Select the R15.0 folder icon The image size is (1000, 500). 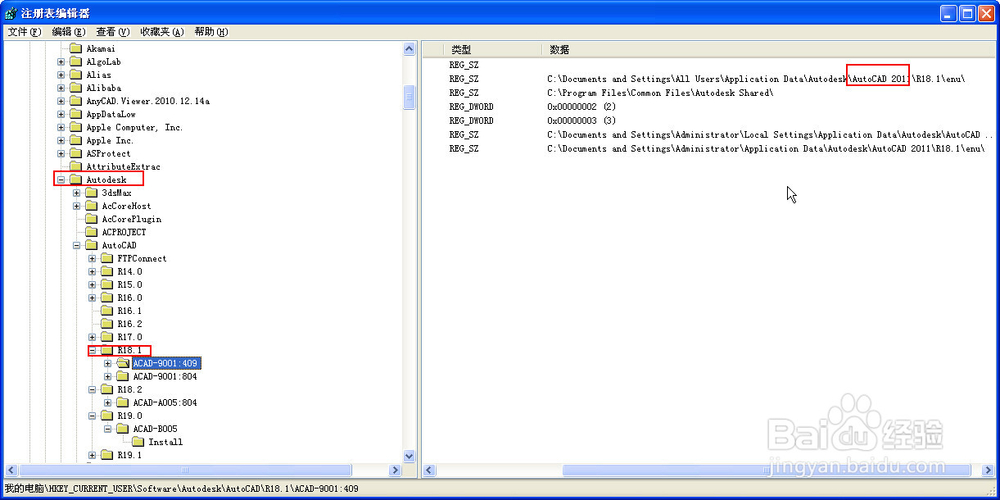pyautogui.click(x=107, y=284)
